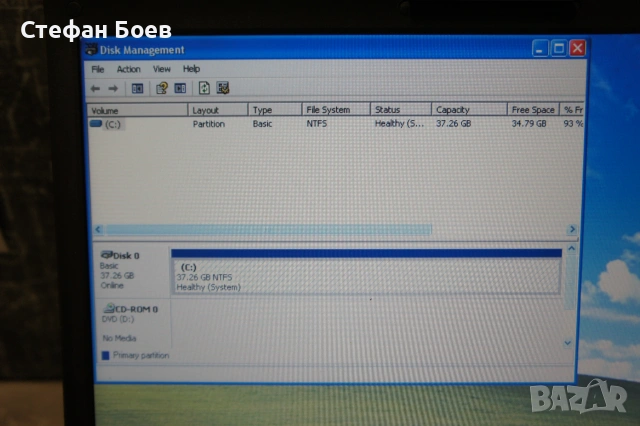
Task: Sort by the Volume column header
Action: click(x=138, y=111)
